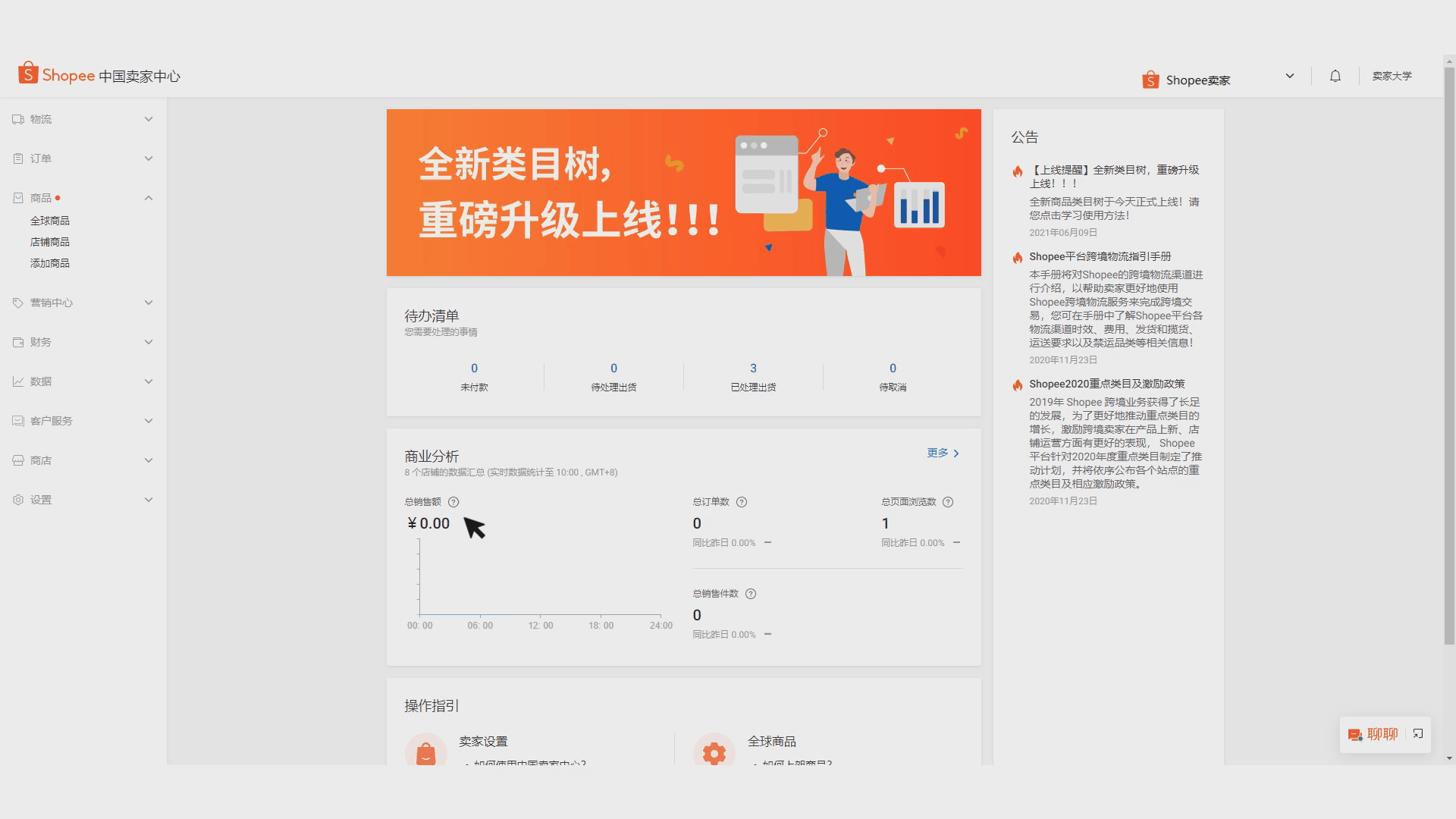
Task: Toggle the 客户服务 sidebar section
Action: tap(84, 421)
